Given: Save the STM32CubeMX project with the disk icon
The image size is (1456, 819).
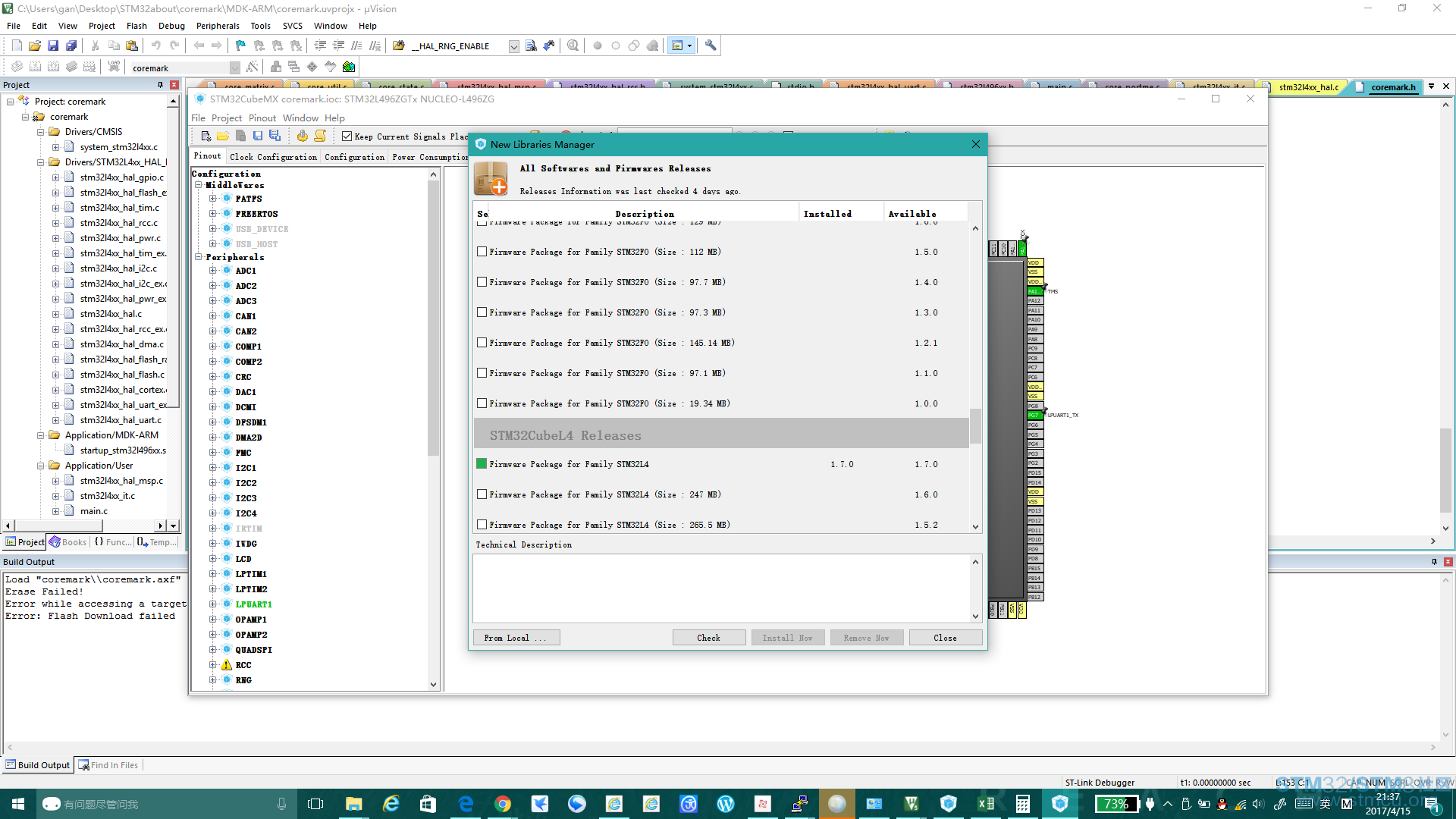Looking at the screenshot, I should [258, 136].
